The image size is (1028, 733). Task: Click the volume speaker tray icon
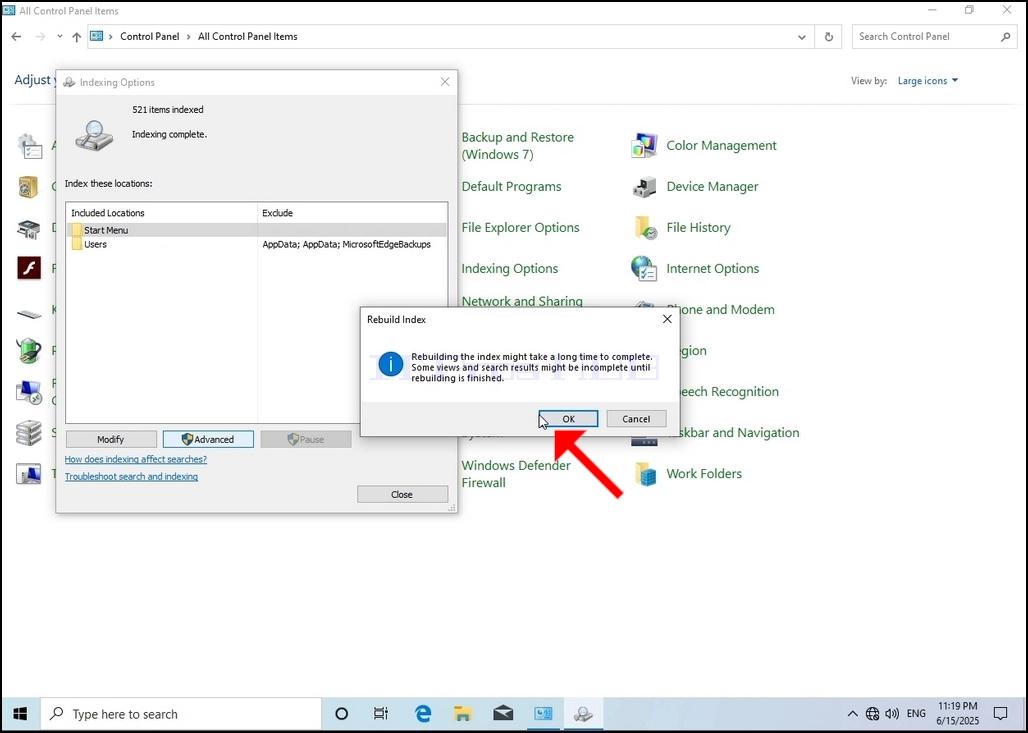tap(892, 714)
